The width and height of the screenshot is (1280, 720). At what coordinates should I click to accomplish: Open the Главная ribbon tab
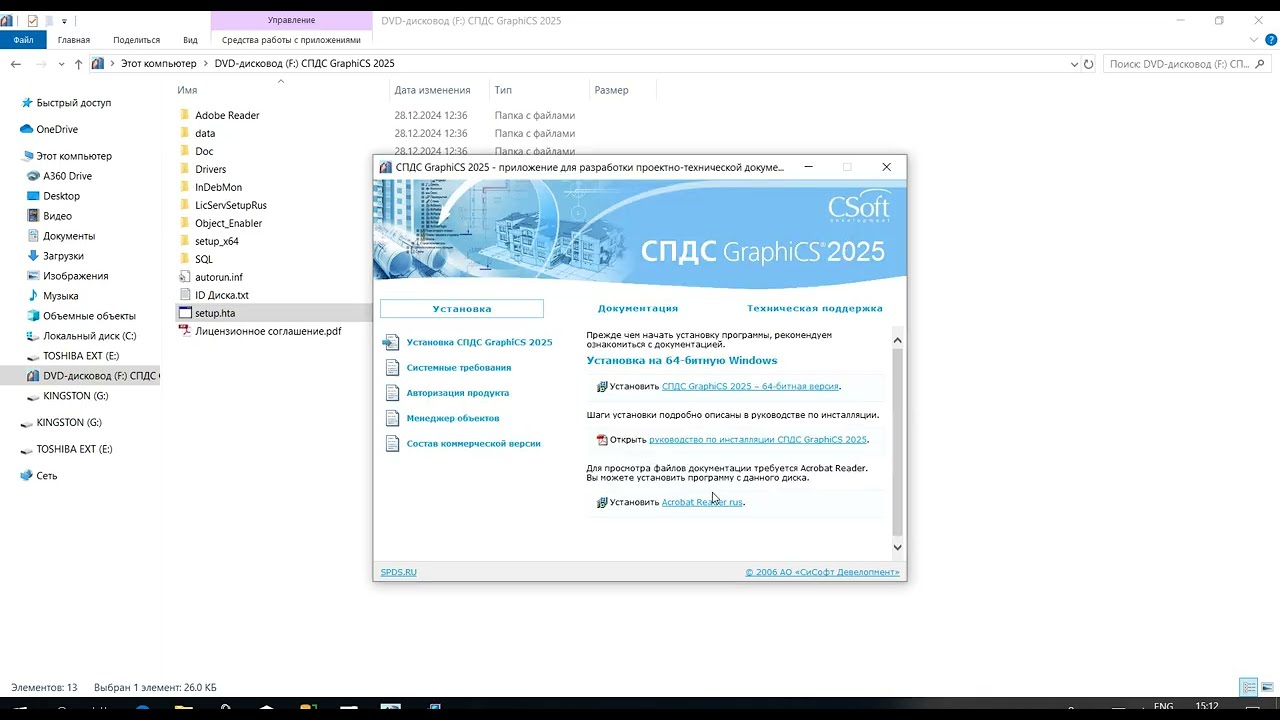pos(74,40)
